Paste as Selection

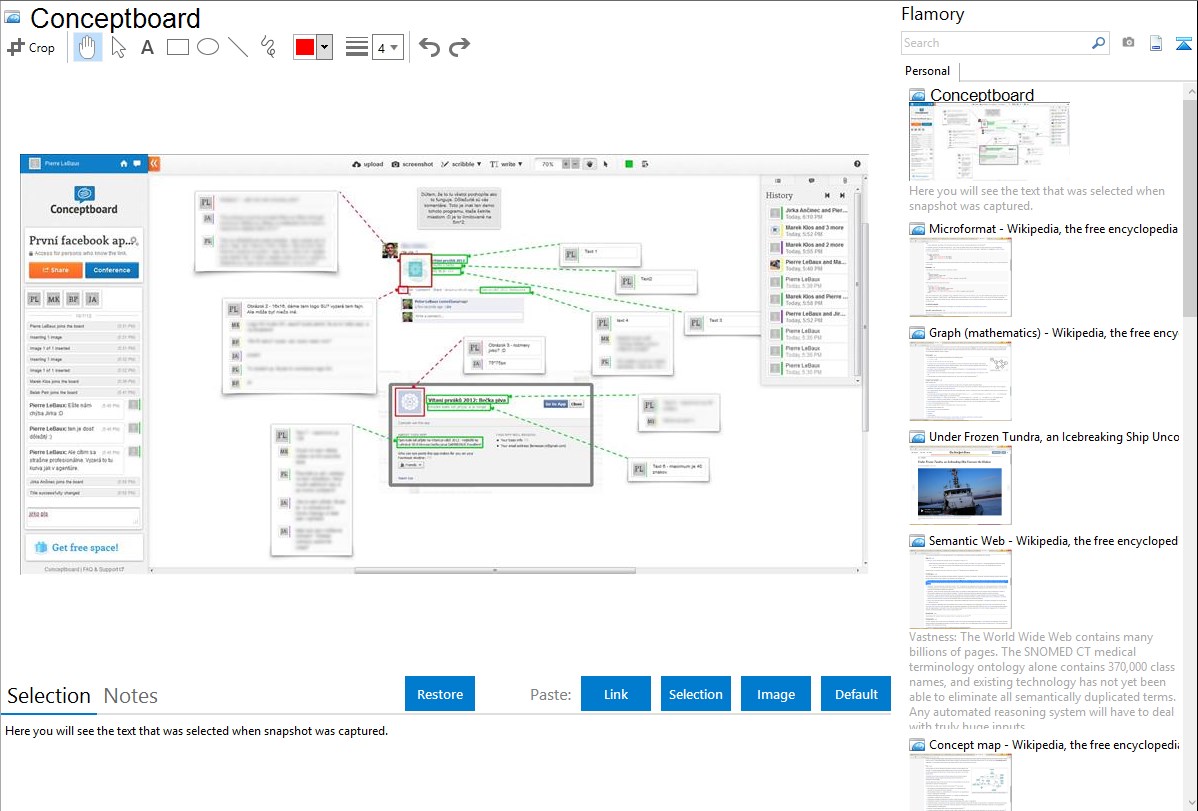pos(695,694)
